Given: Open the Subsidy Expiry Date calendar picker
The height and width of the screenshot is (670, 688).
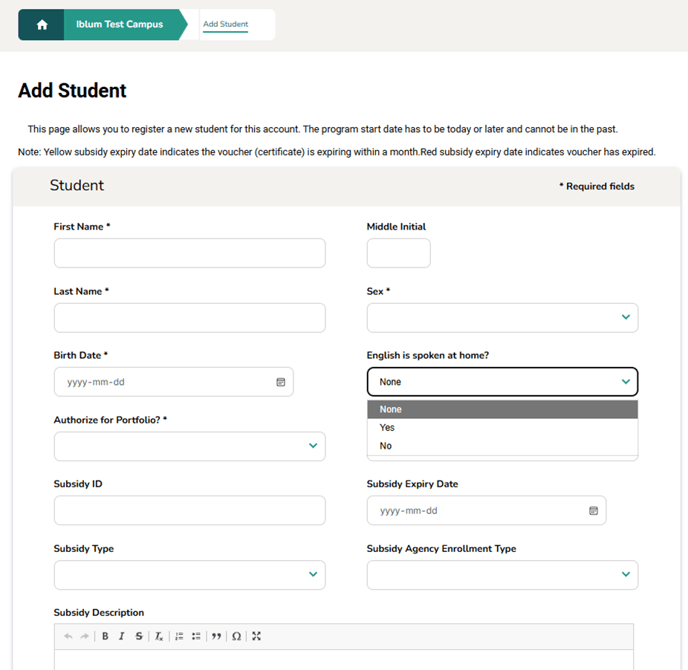Looking at the screenshot, I should click(593, 510).
